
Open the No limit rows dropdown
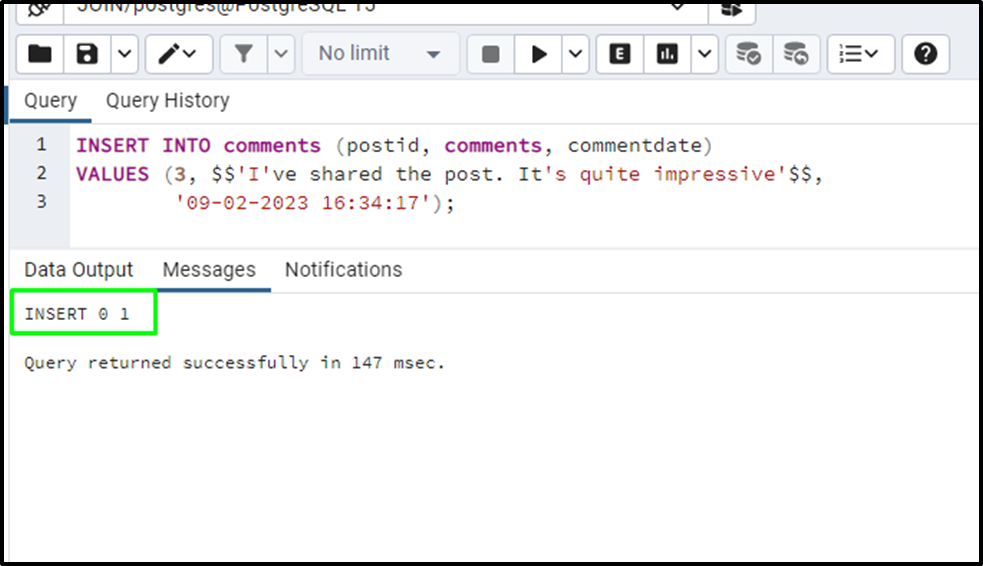pyautogui.click(x=381, y=54)
